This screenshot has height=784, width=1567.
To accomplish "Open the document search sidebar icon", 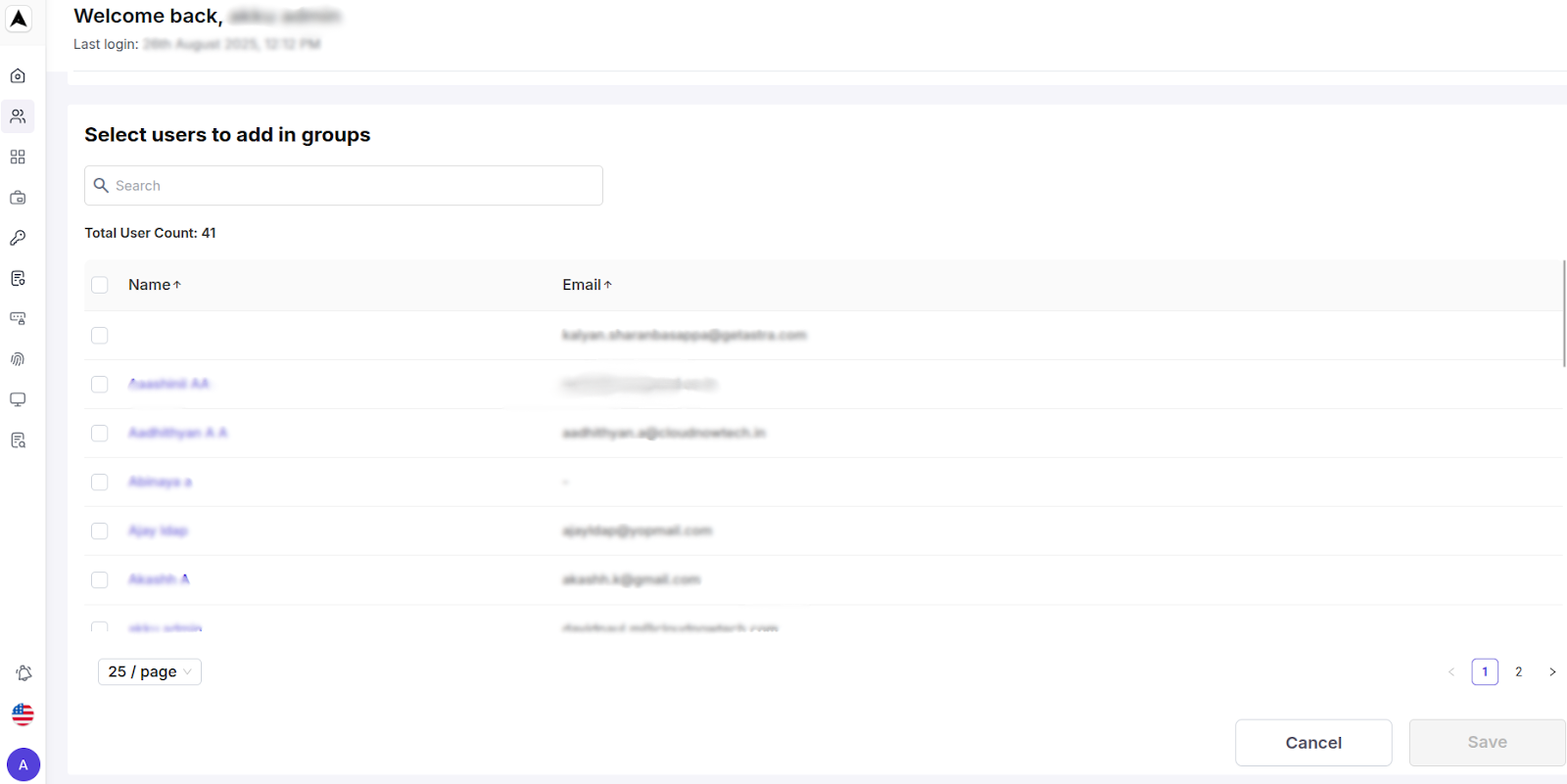I will point(18,440).
